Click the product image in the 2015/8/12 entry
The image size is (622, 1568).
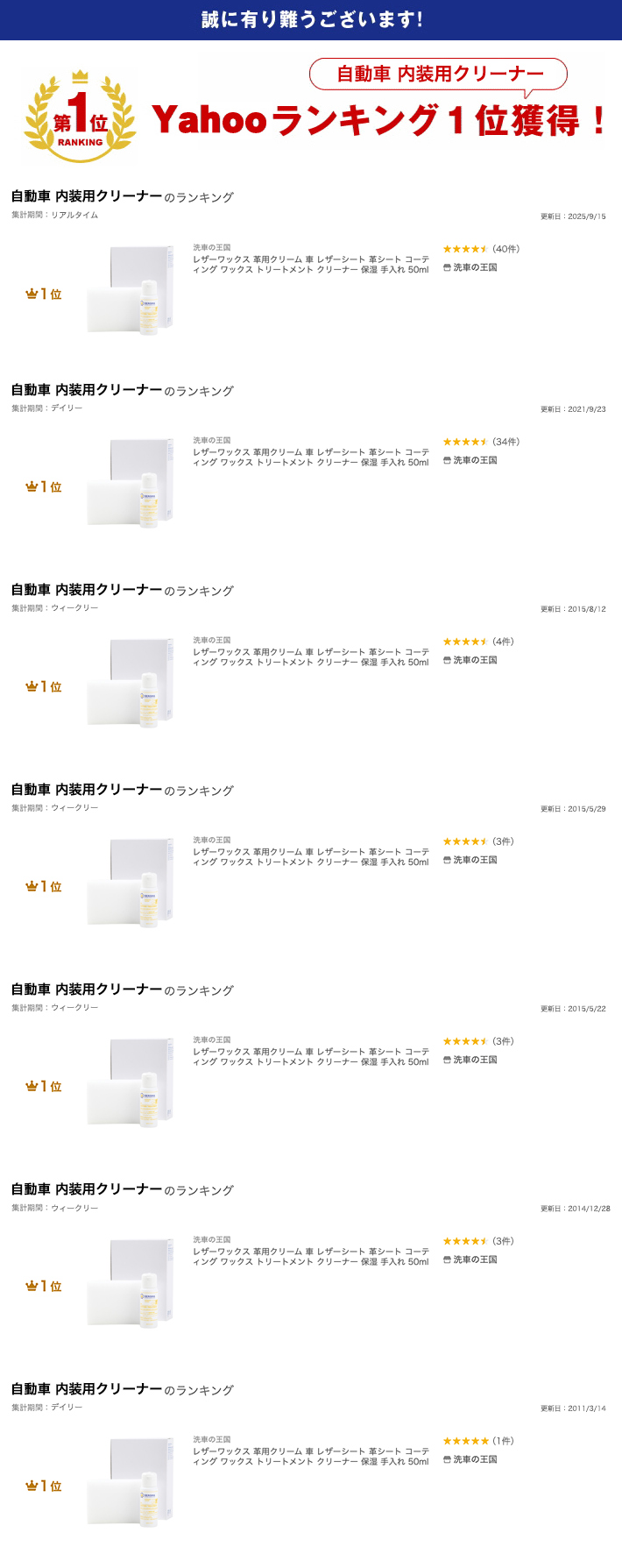131,682
